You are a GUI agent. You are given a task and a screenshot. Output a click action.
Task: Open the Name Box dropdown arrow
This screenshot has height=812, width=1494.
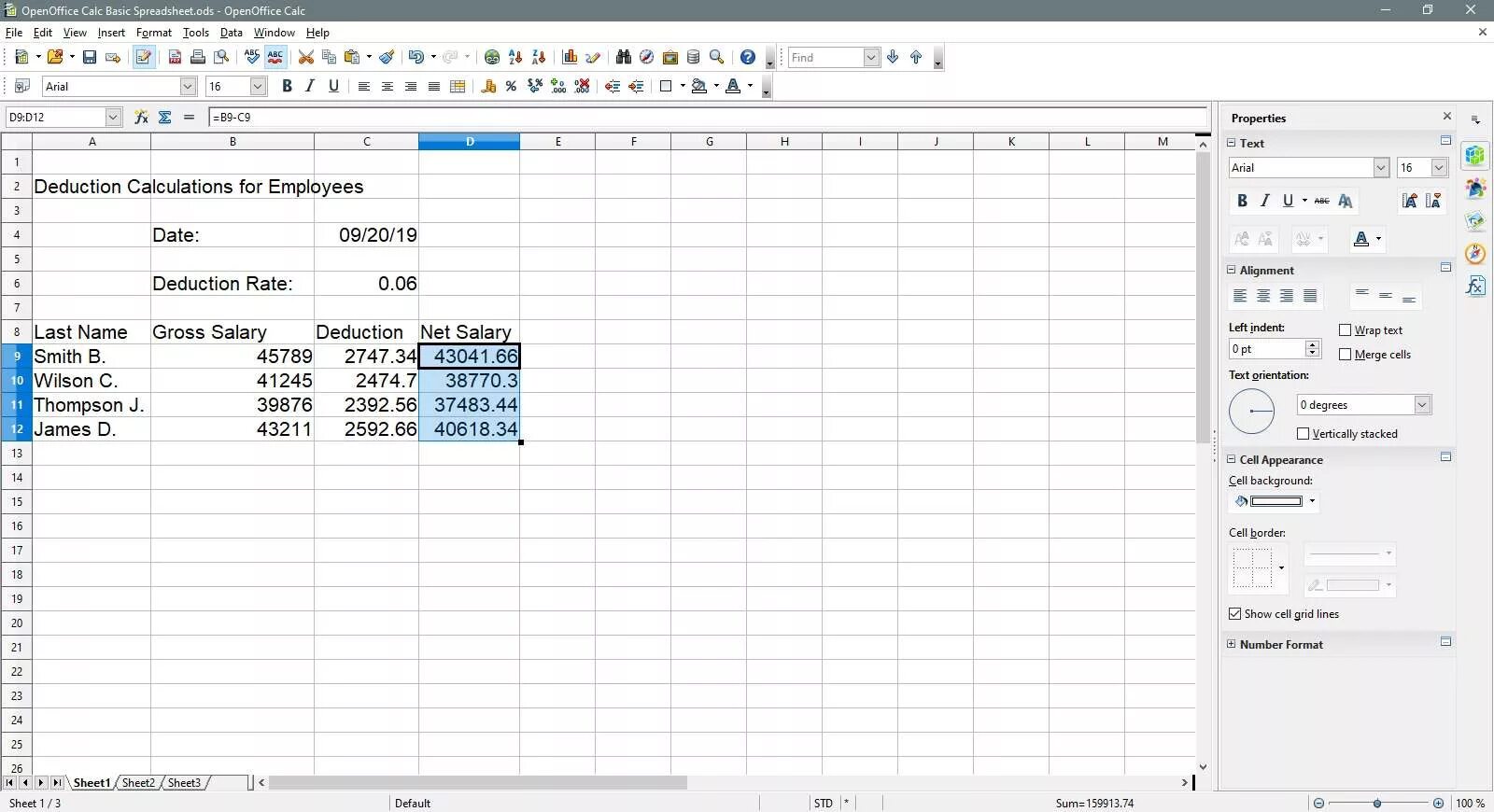(x=113, y=117)
